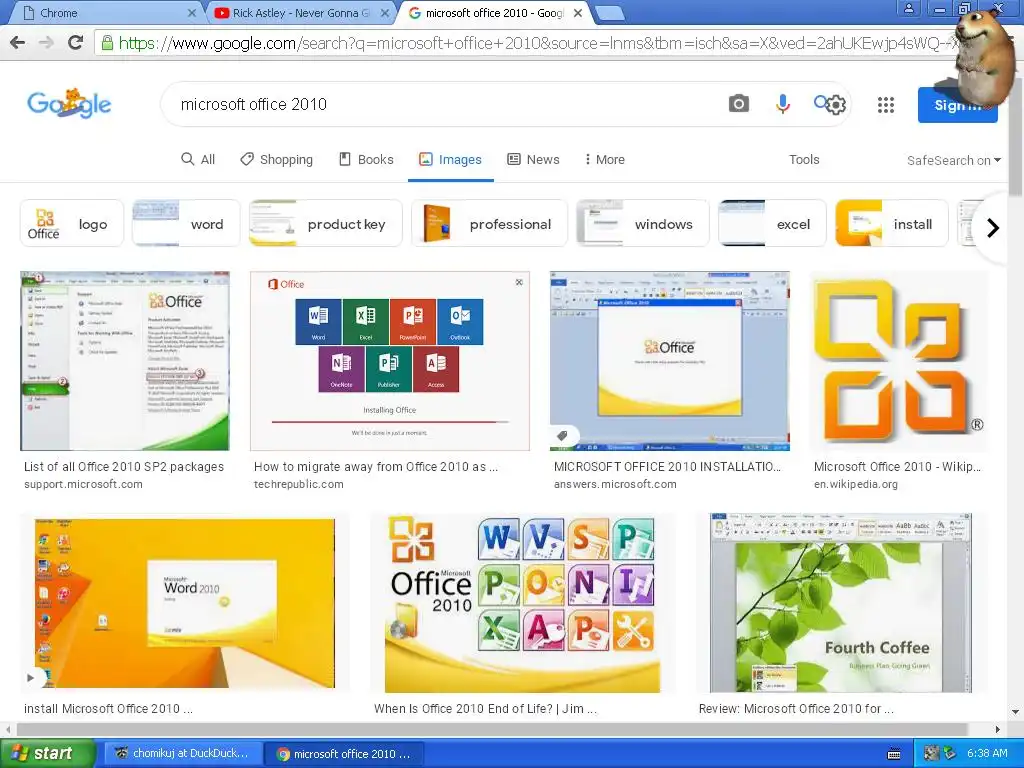
Task: Filter by the professional chip
Action: pyautogui.click(x=489, y=223)
